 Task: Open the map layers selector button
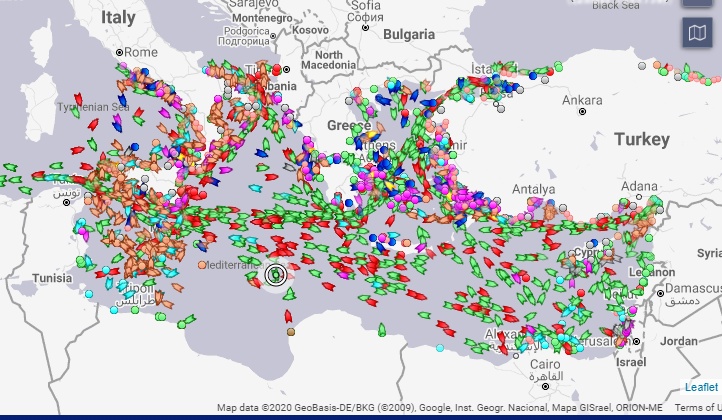(x=698, y=34)
